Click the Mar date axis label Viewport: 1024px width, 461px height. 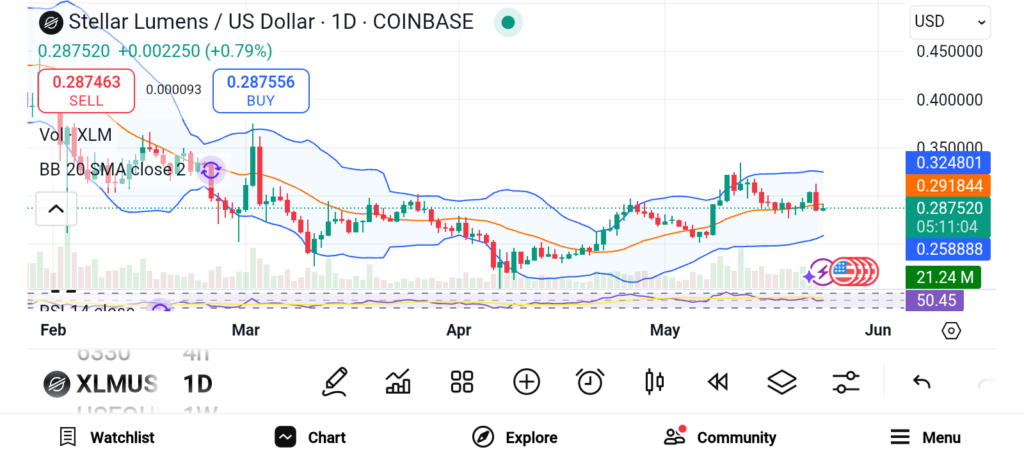click(246, 330)
